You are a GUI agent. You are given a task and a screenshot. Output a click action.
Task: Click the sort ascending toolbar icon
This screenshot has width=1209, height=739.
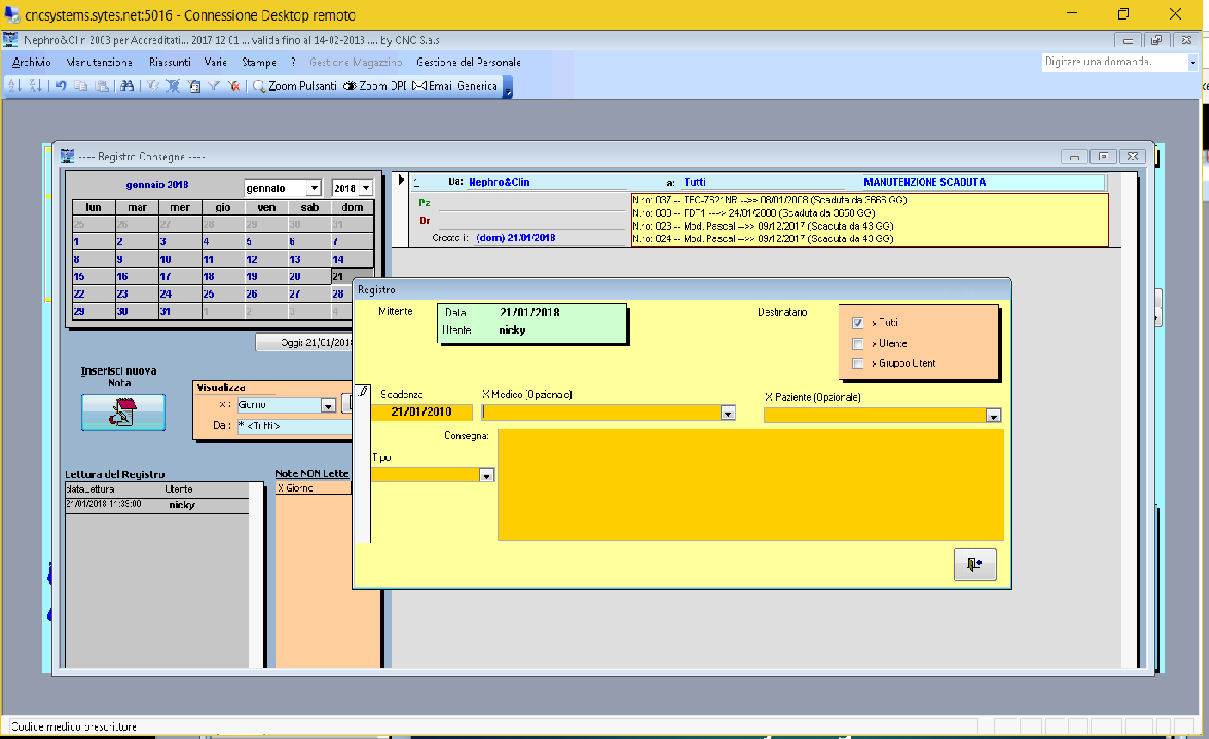click(x=14, y=86)
